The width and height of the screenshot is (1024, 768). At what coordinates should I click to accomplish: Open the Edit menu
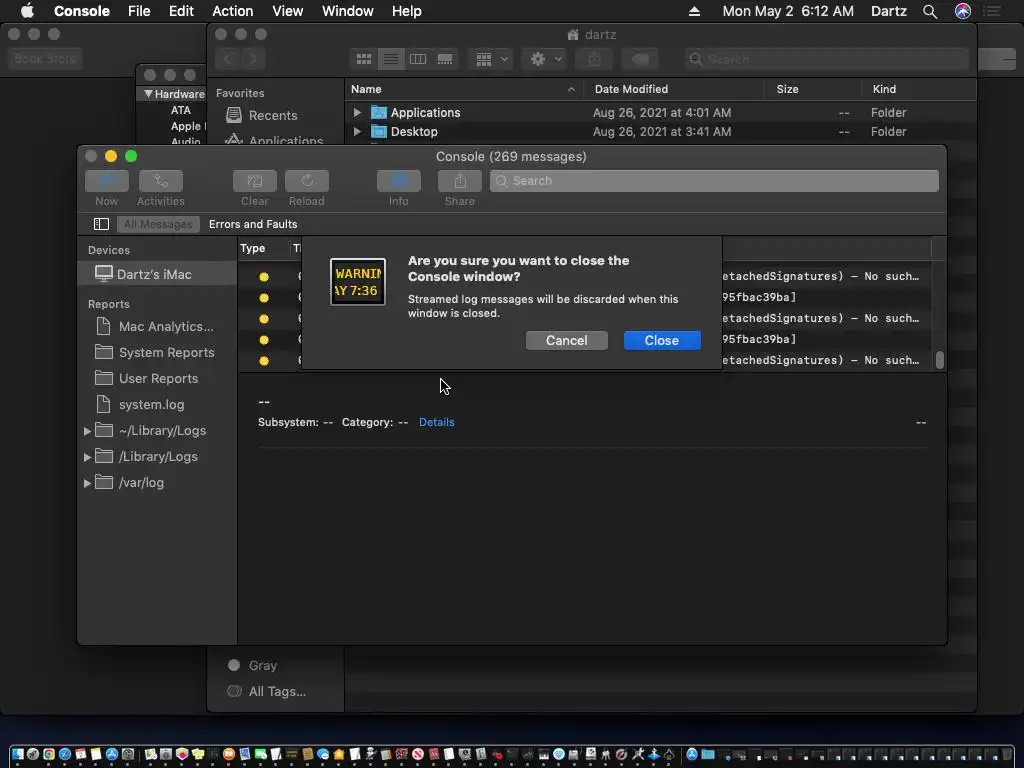pos(181,11)
